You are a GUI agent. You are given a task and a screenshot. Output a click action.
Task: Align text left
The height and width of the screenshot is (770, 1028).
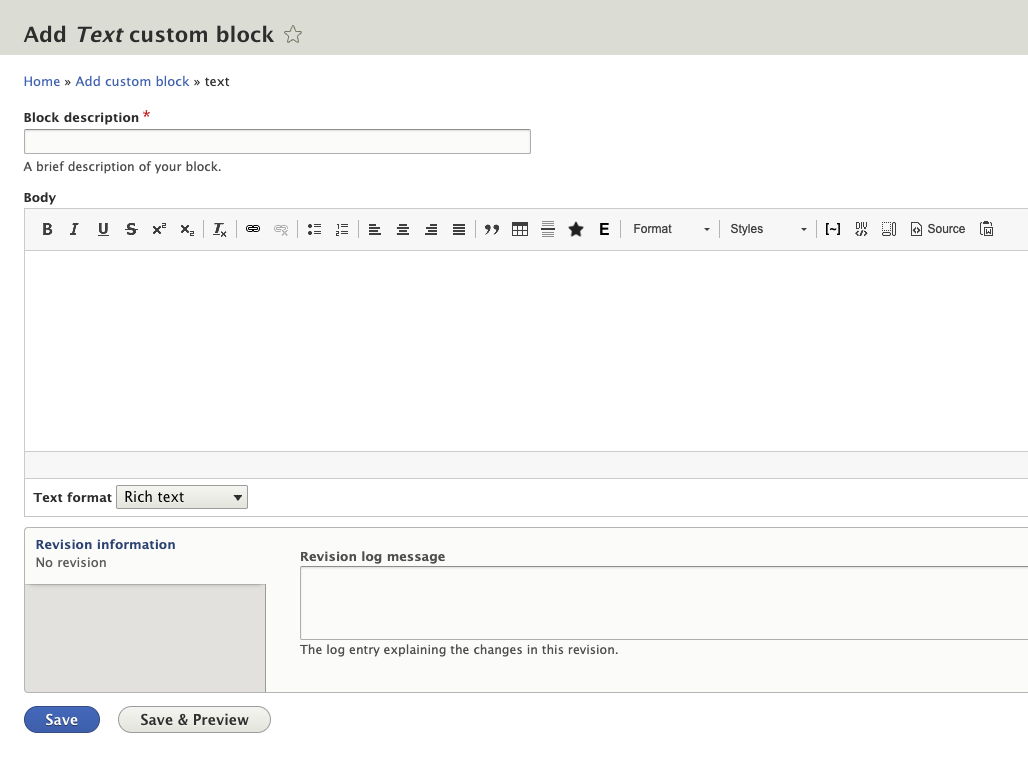click(375, 229)
